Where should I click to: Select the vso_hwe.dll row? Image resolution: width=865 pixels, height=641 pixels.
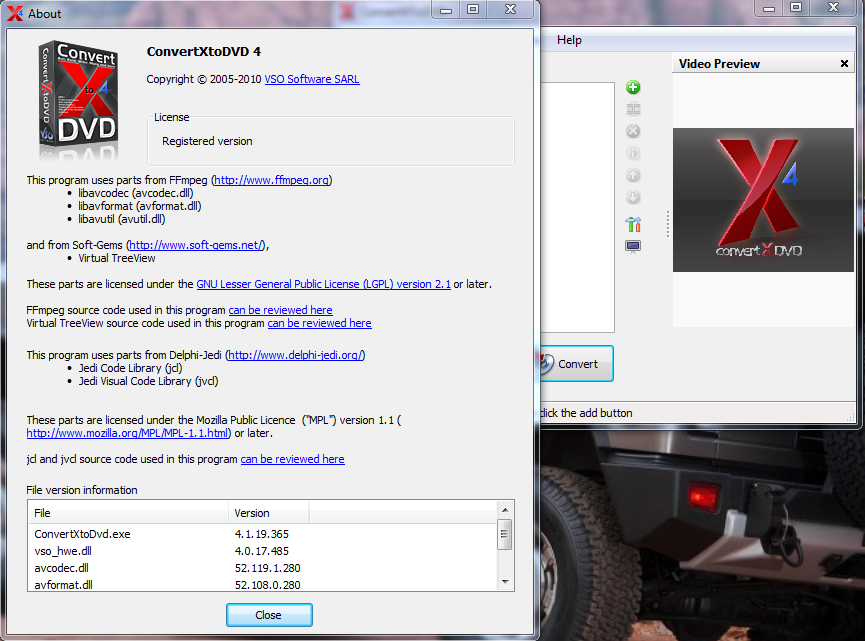263,551
